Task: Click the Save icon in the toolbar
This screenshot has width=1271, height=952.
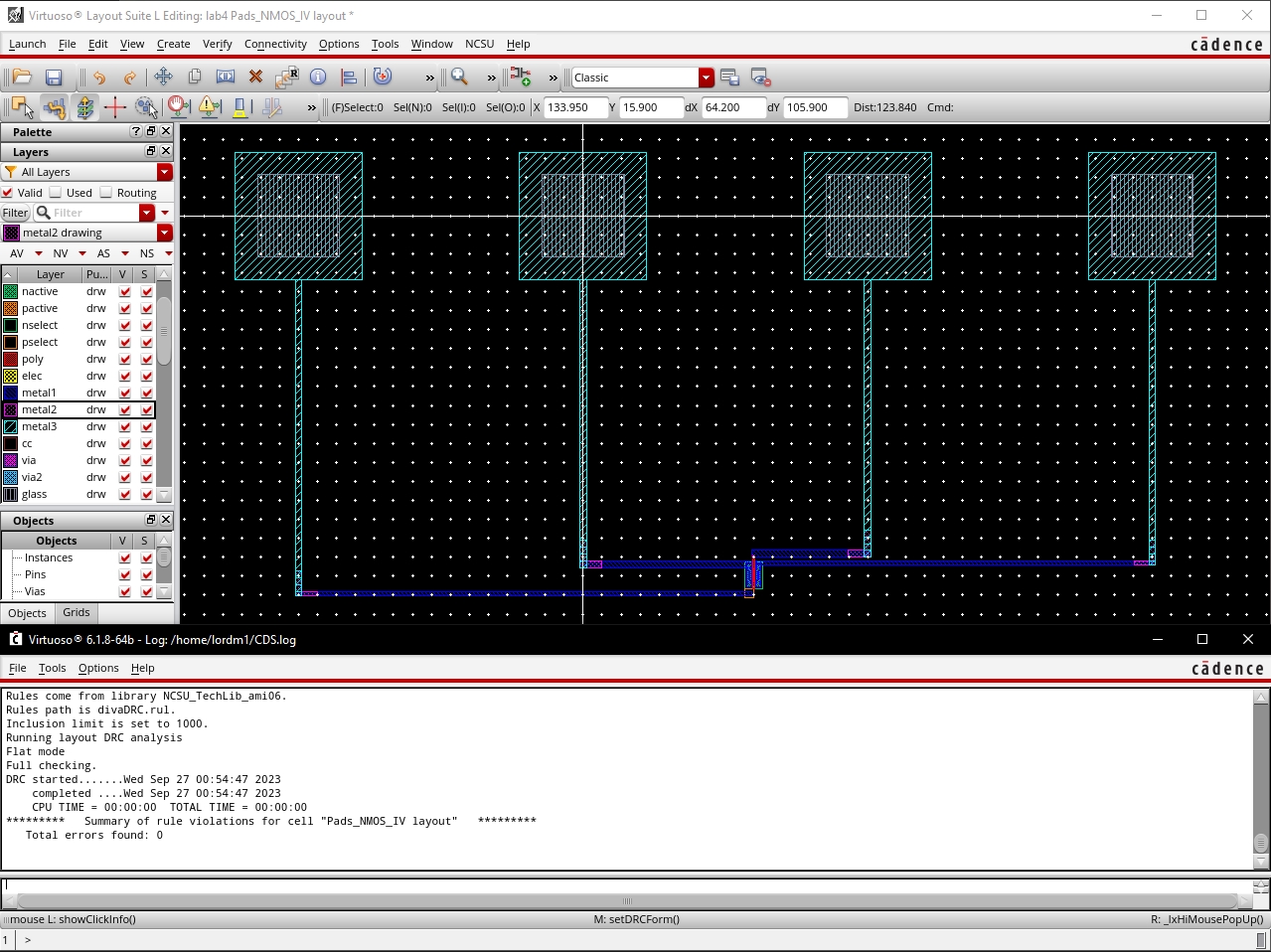Action: pos(54,78)
